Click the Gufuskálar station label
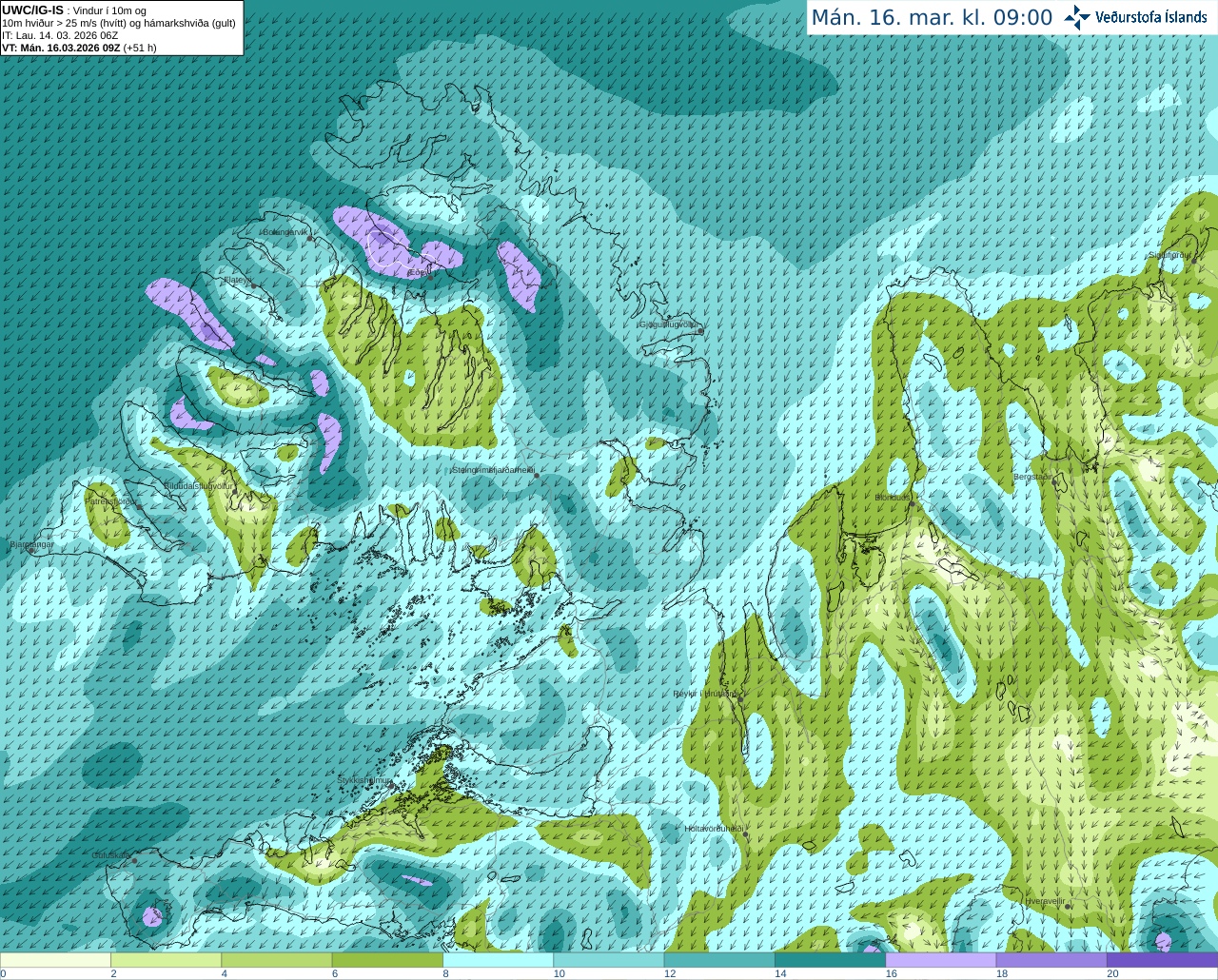Image resolution: width=1218 pixels, height=980 pixels. click(x=110, y=855)
